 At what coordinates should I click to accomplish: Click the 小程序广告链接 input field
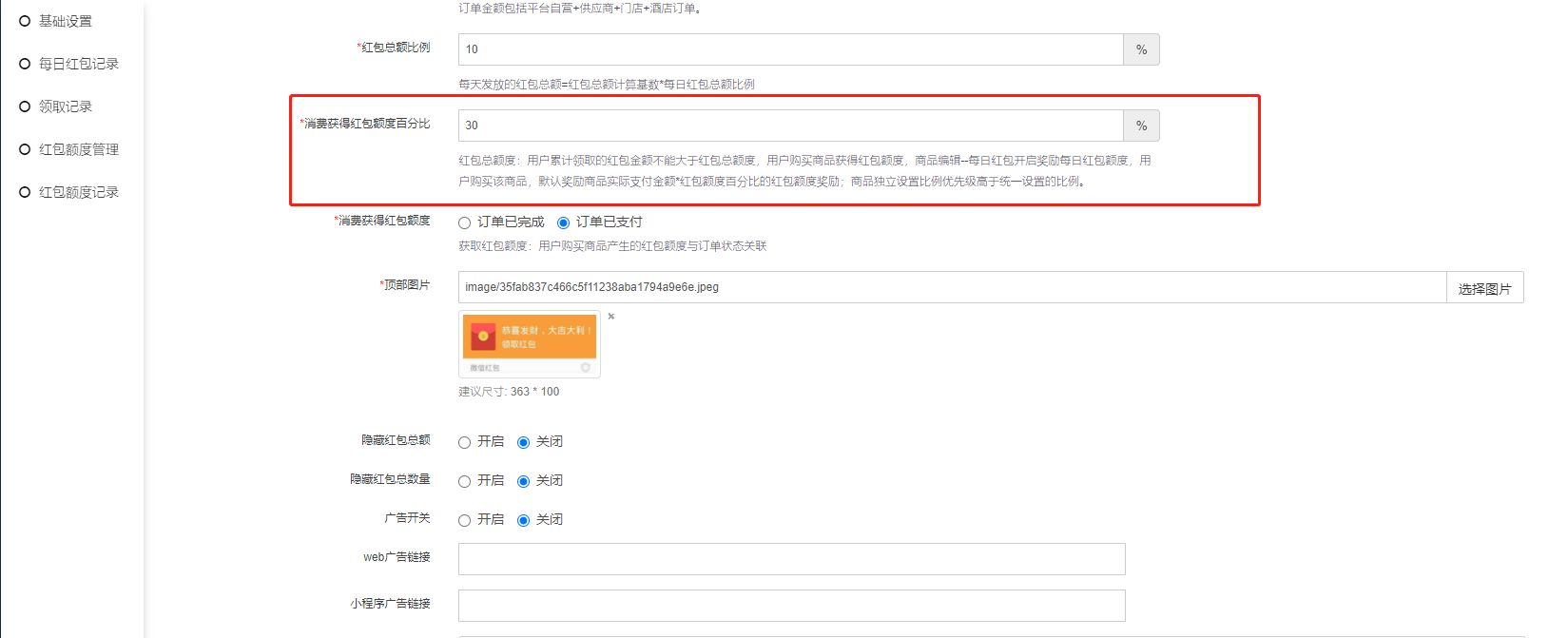[791, 606]
